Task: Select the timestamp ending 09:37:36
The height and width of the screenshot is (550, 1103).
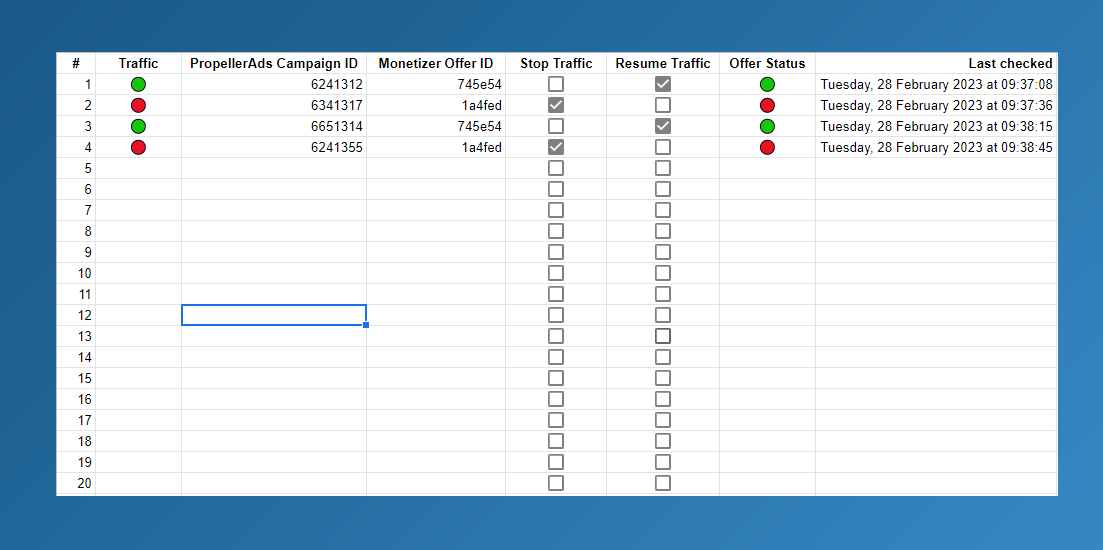Action: click(x=936, y=105)
